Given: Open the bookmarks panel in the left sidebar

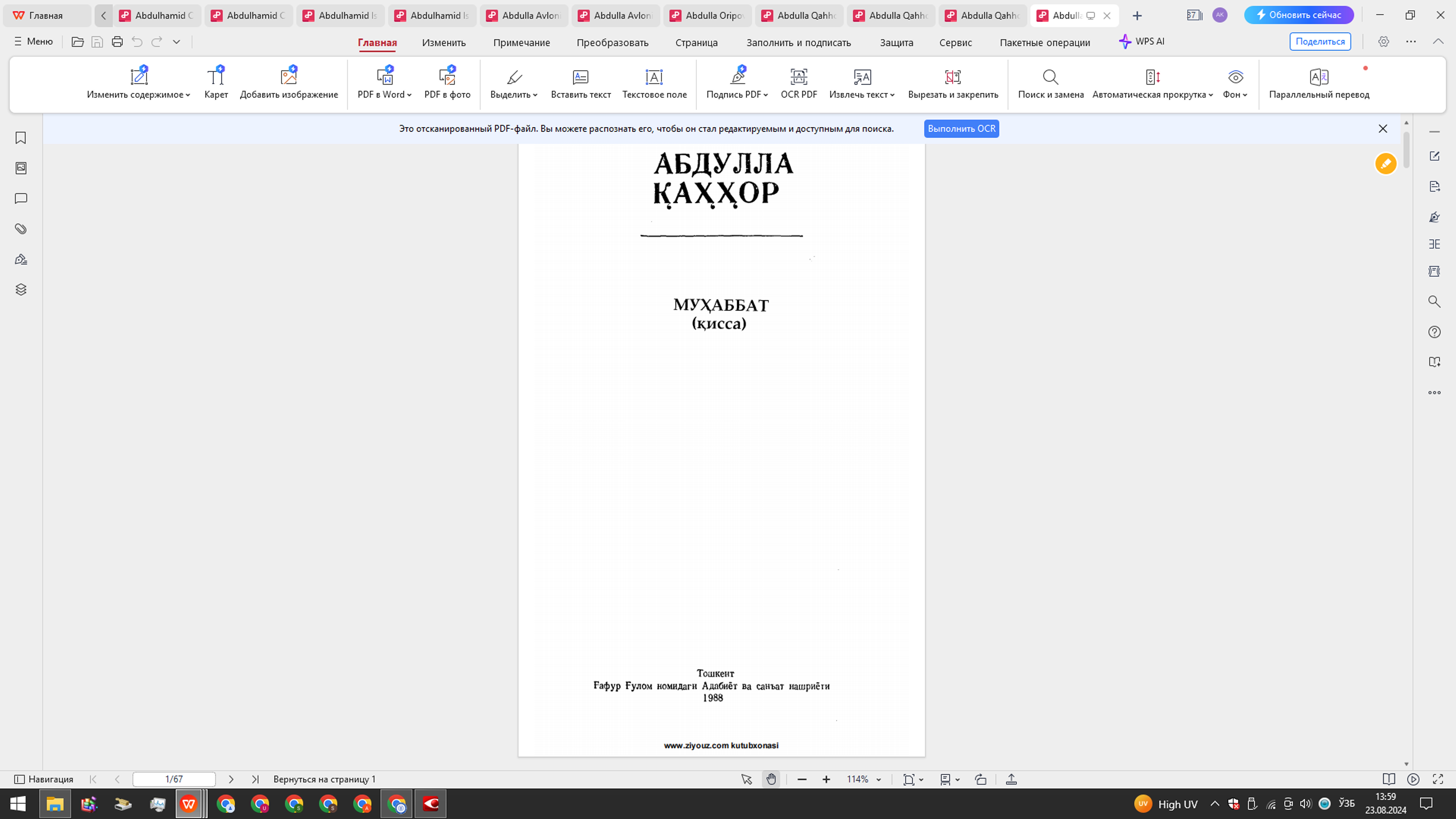Looking at the screenshot, I should click(21, 138).
